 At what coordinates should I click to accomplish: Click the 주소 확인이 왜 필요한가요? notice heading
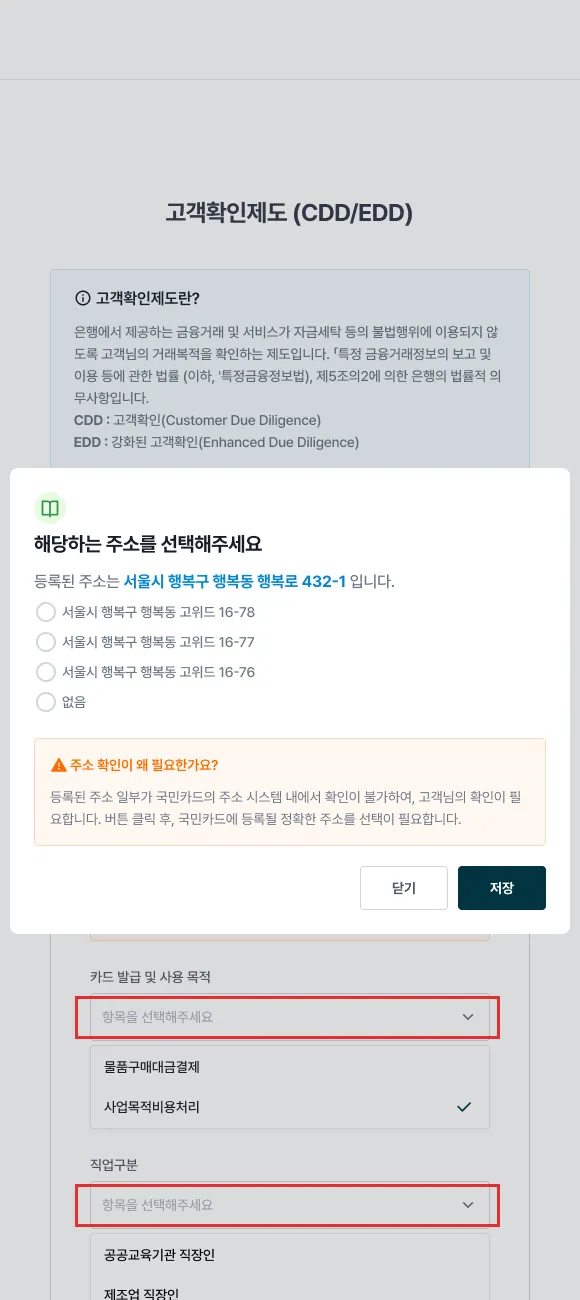(x=144, y=765)
